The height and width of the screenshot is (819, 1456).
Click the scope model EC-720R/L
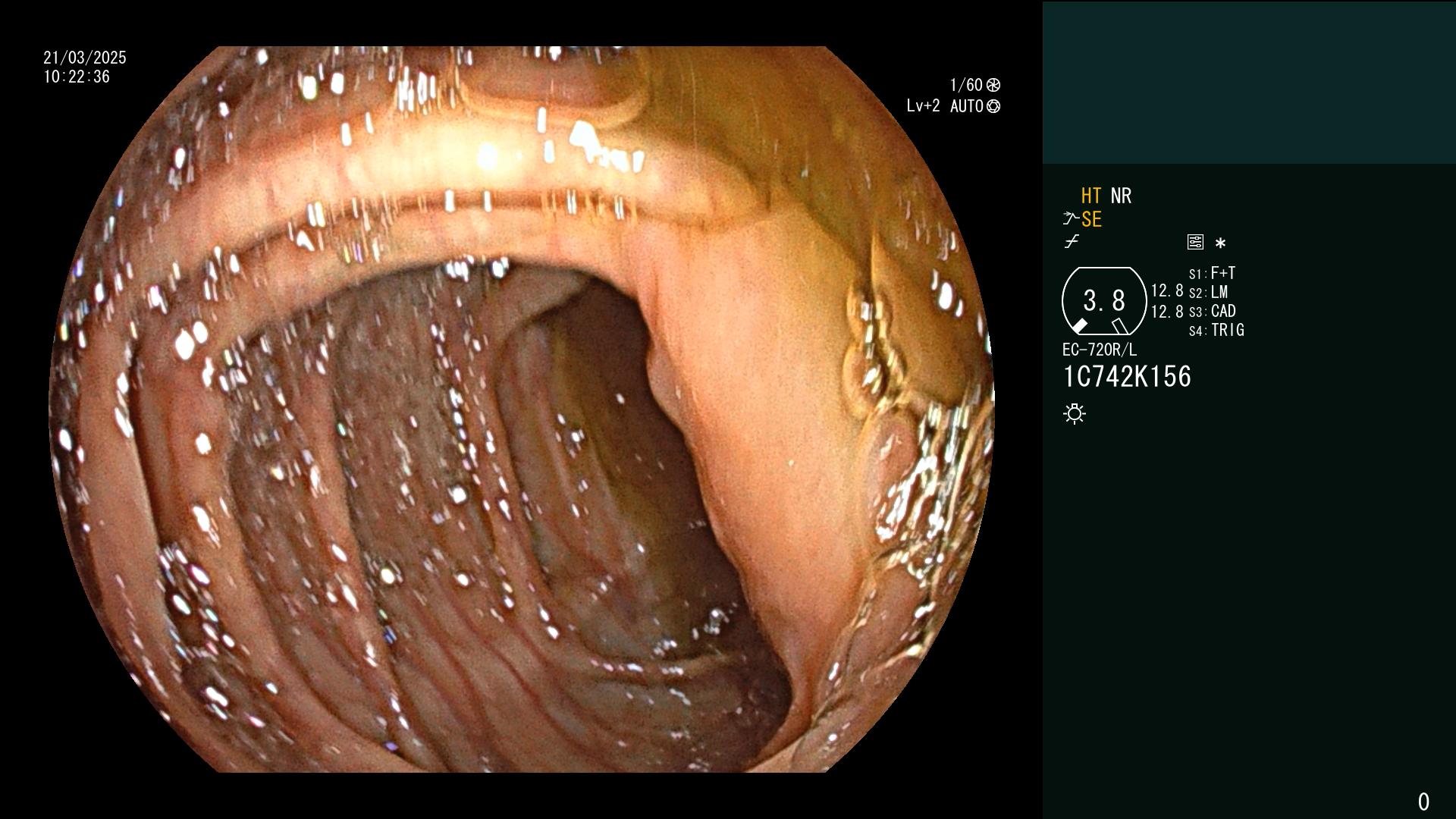(1100, 350)
